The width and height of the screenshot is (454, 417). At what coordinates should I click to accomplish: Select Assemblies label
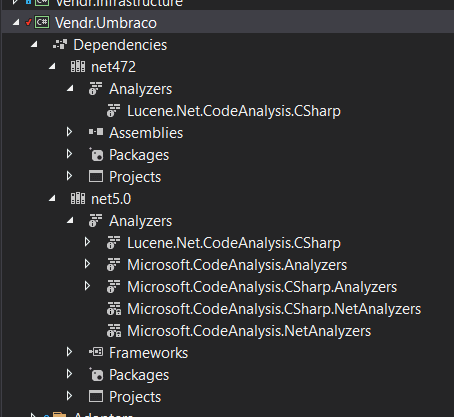pos(146,133)
